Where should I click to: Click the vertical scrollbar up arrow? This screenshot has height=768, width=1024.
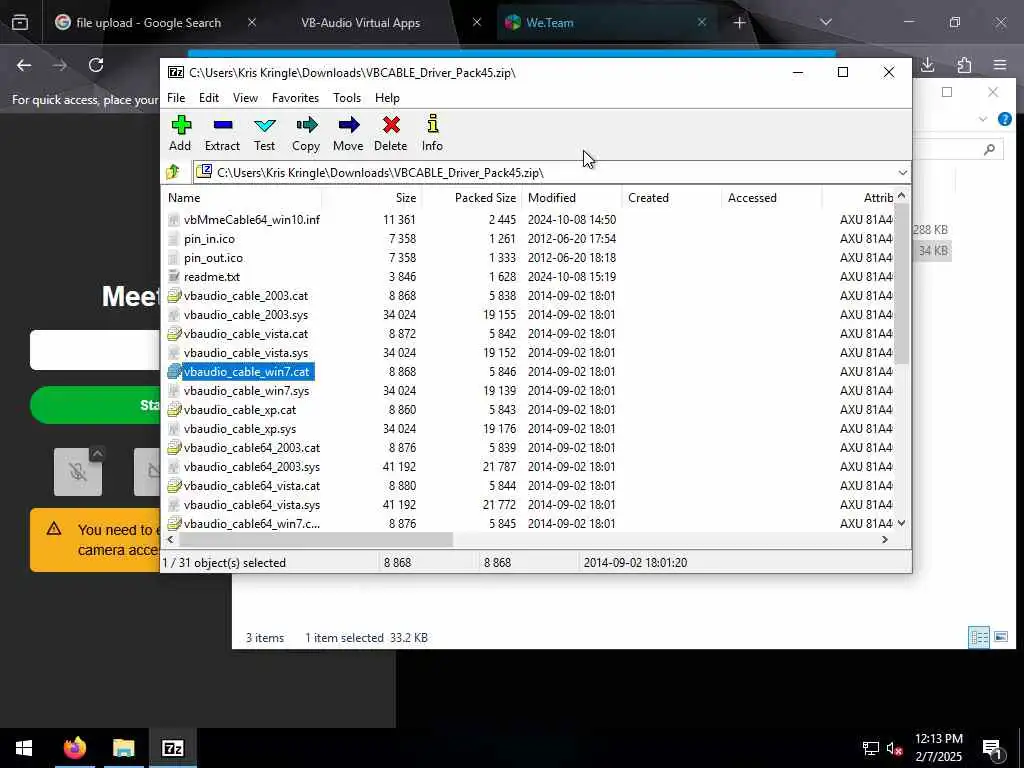click(x=902, y=195)
